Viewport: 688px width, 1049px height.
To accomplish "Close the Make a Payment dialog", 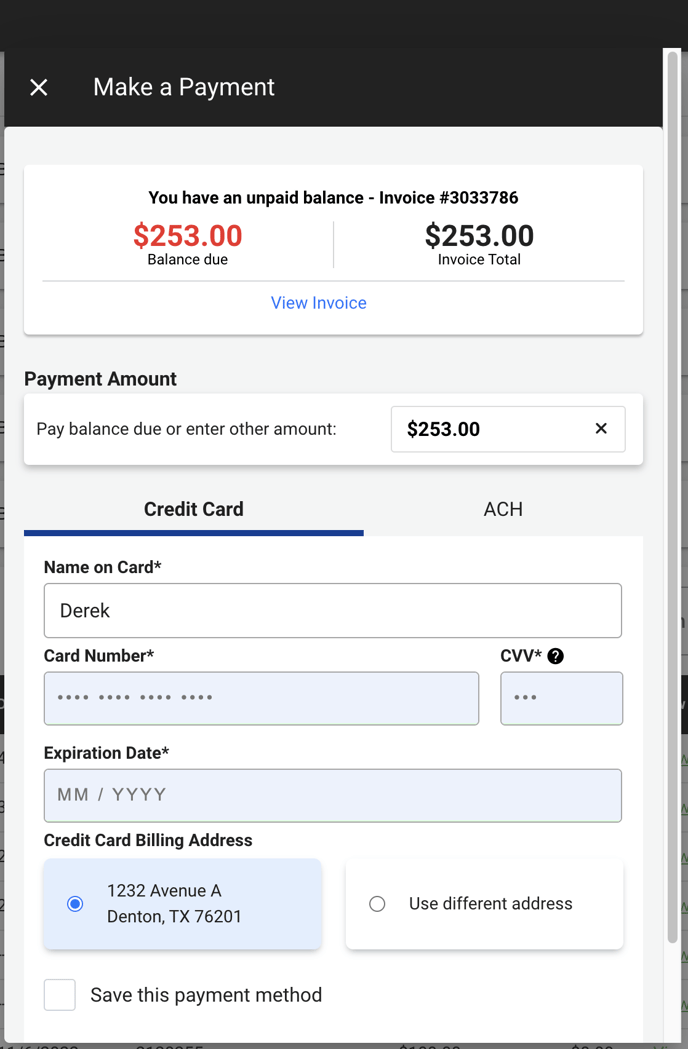I will point(39,87).
